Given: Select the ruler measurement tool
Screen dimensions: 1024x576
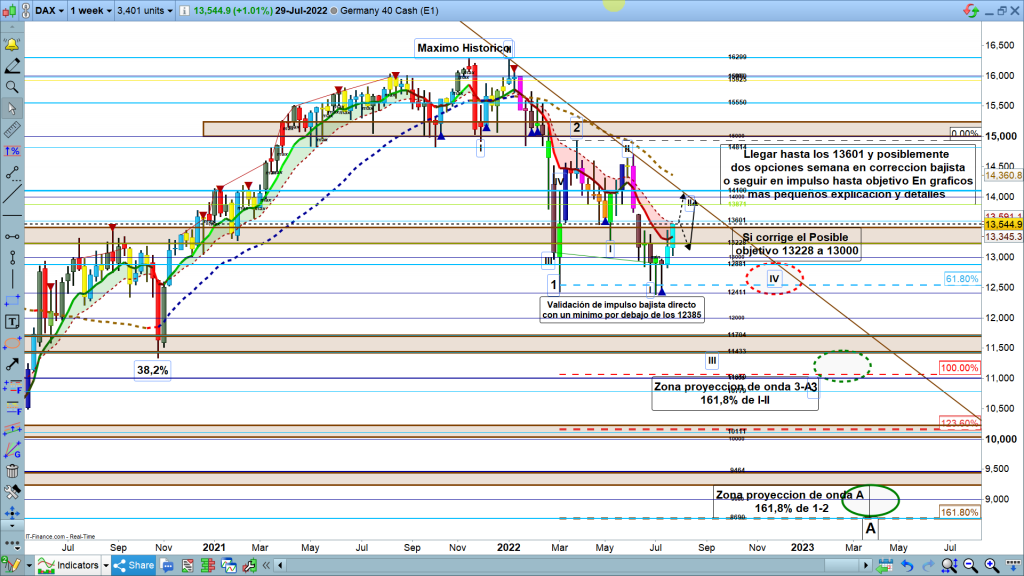Looking at the screenshot, I should [13, 130].
